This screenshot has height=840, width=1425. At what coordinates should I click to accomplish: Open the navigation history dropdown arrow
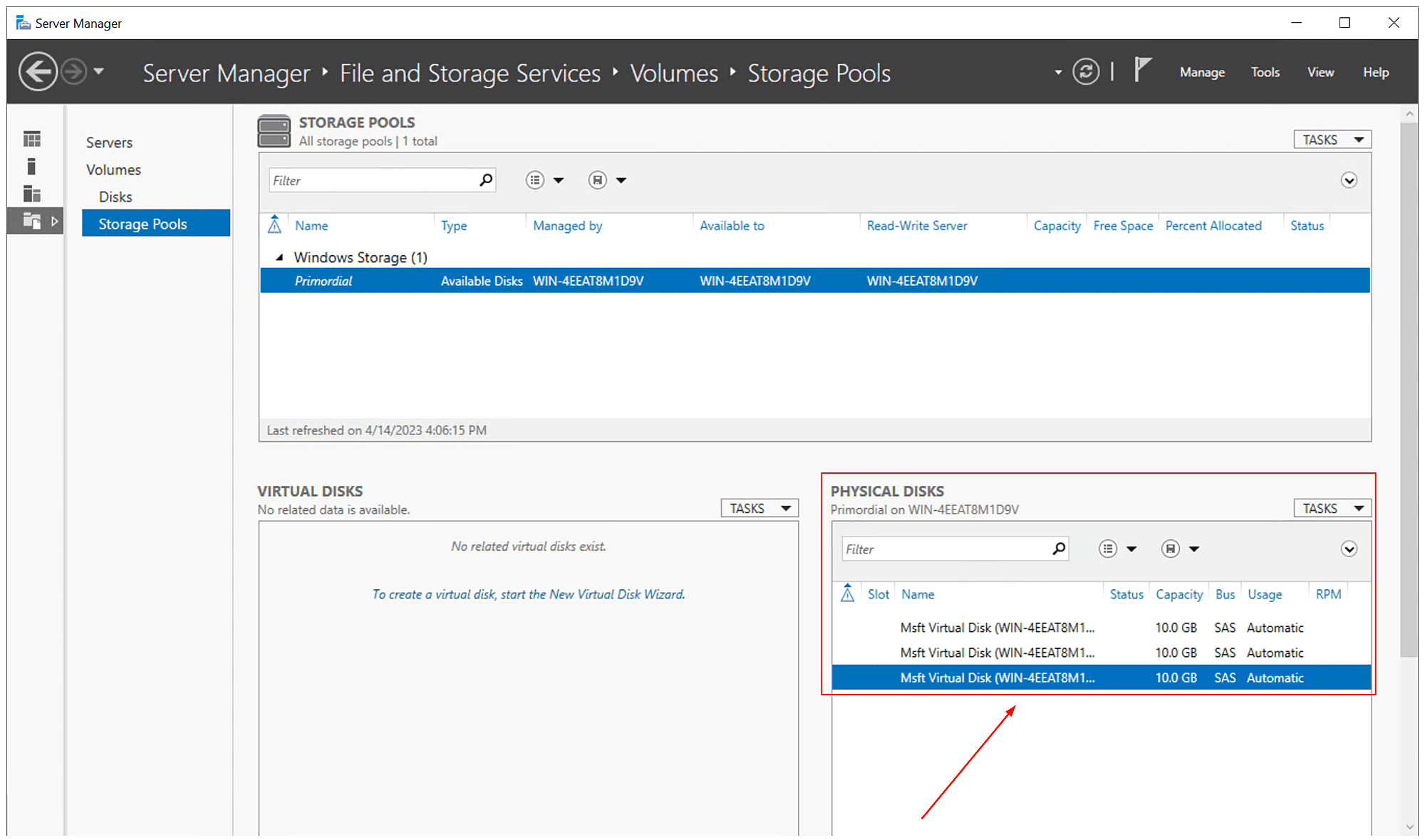pos(99,71)
